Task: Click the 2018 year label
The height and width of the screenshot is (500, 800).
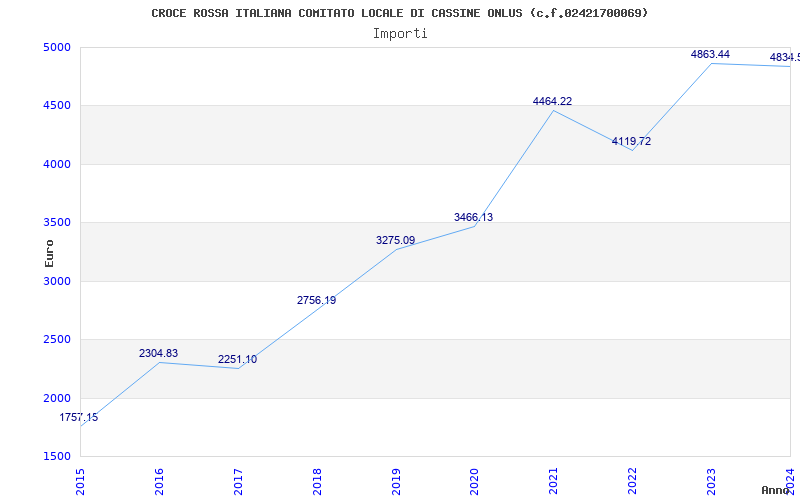Action: [317, 481]
